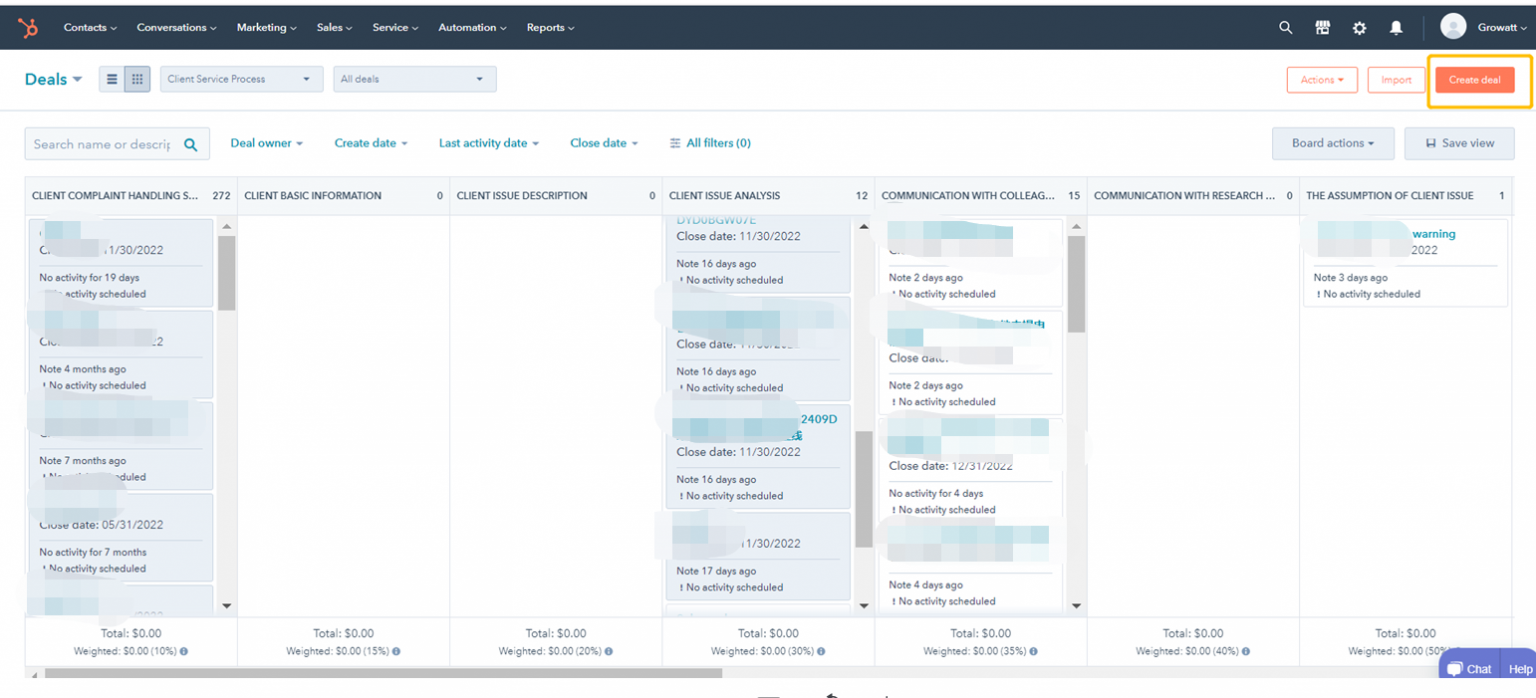Click the horizontal scrollbar at board bottom
Image resolution: width=1536 pixels, height=698 pixels.
pos(380,674)
